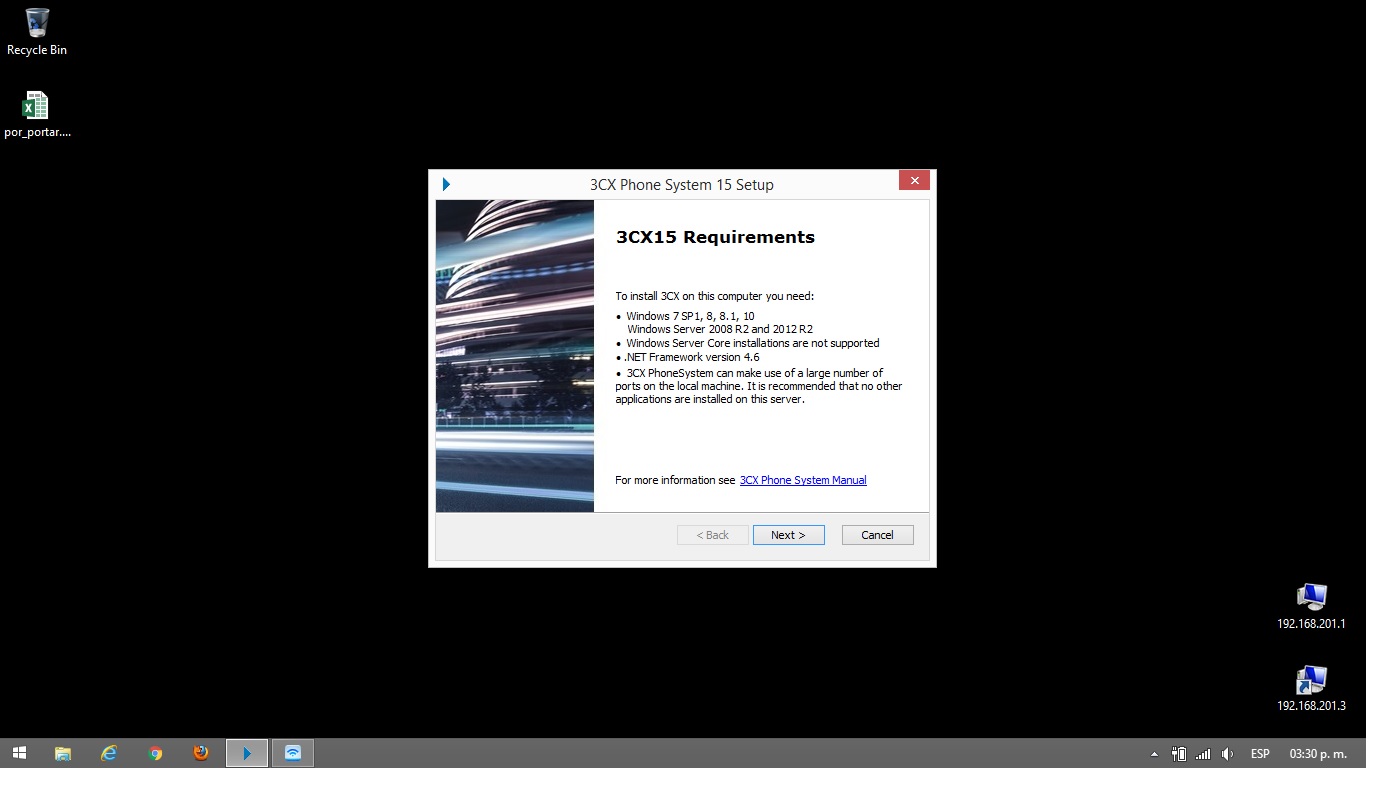Open the ESP input language selector
Screen dimensions: 1376x808
pyautogui.click(x=1260, y=754)
